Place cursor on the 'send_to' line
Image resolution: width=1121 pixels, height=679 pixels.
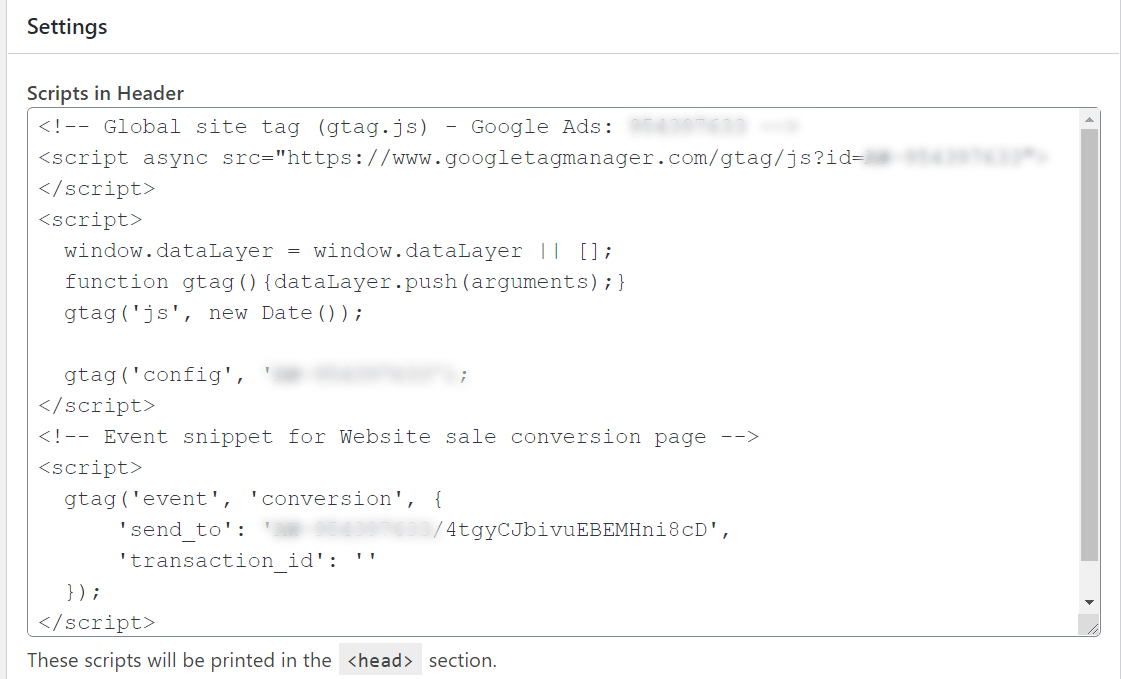424,530
